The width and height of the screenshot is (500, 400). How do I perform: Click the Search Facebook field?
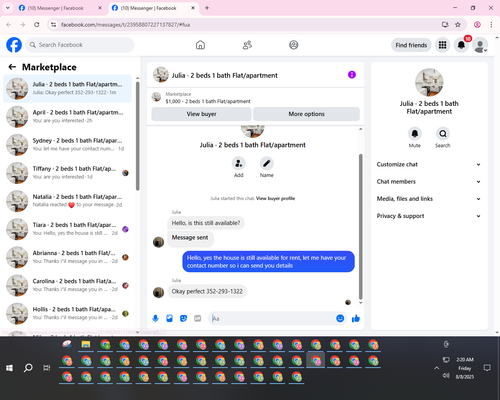click(x=80, y=45)
